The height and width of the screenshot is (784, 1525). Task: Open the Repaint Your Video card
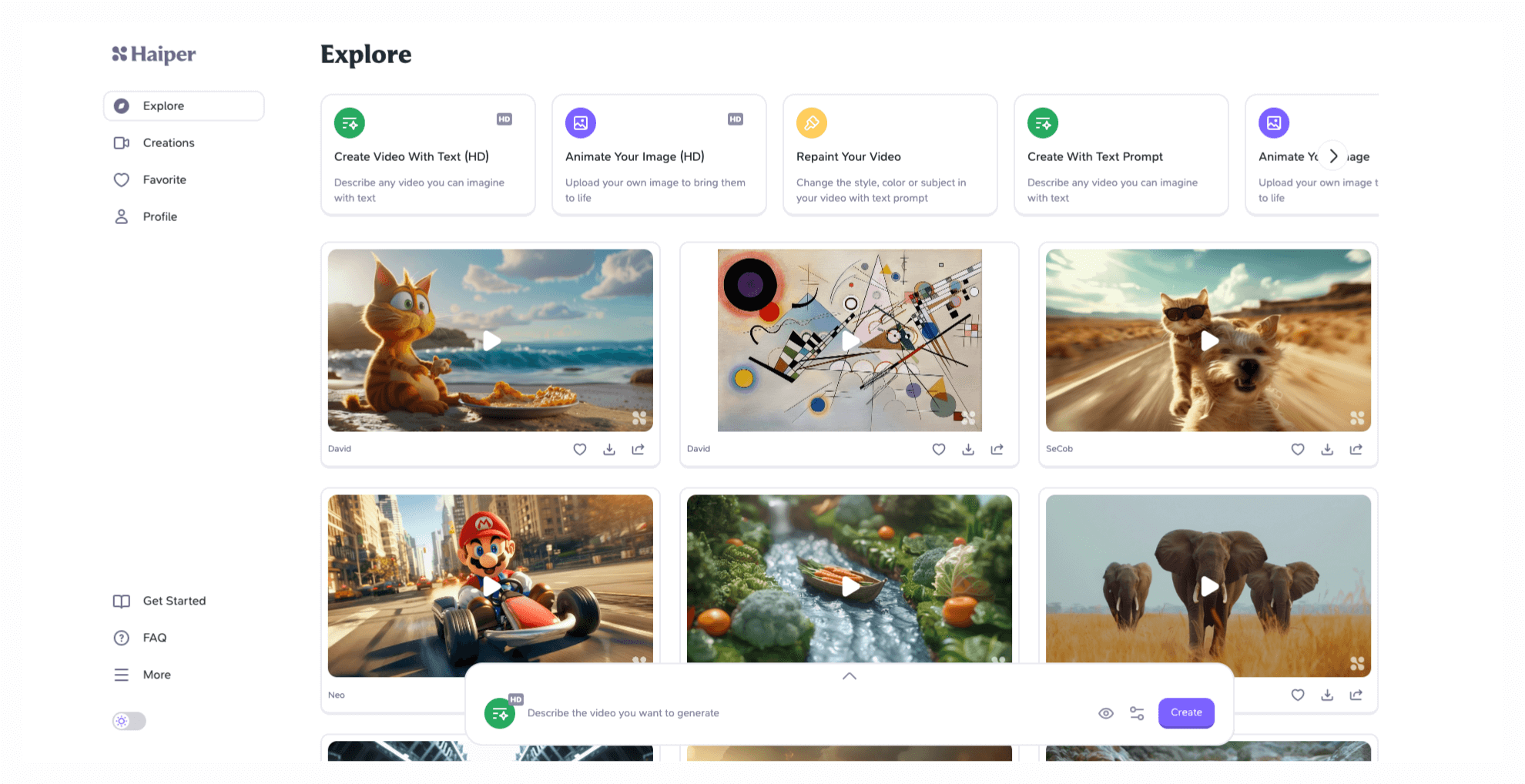pos(890,156)
